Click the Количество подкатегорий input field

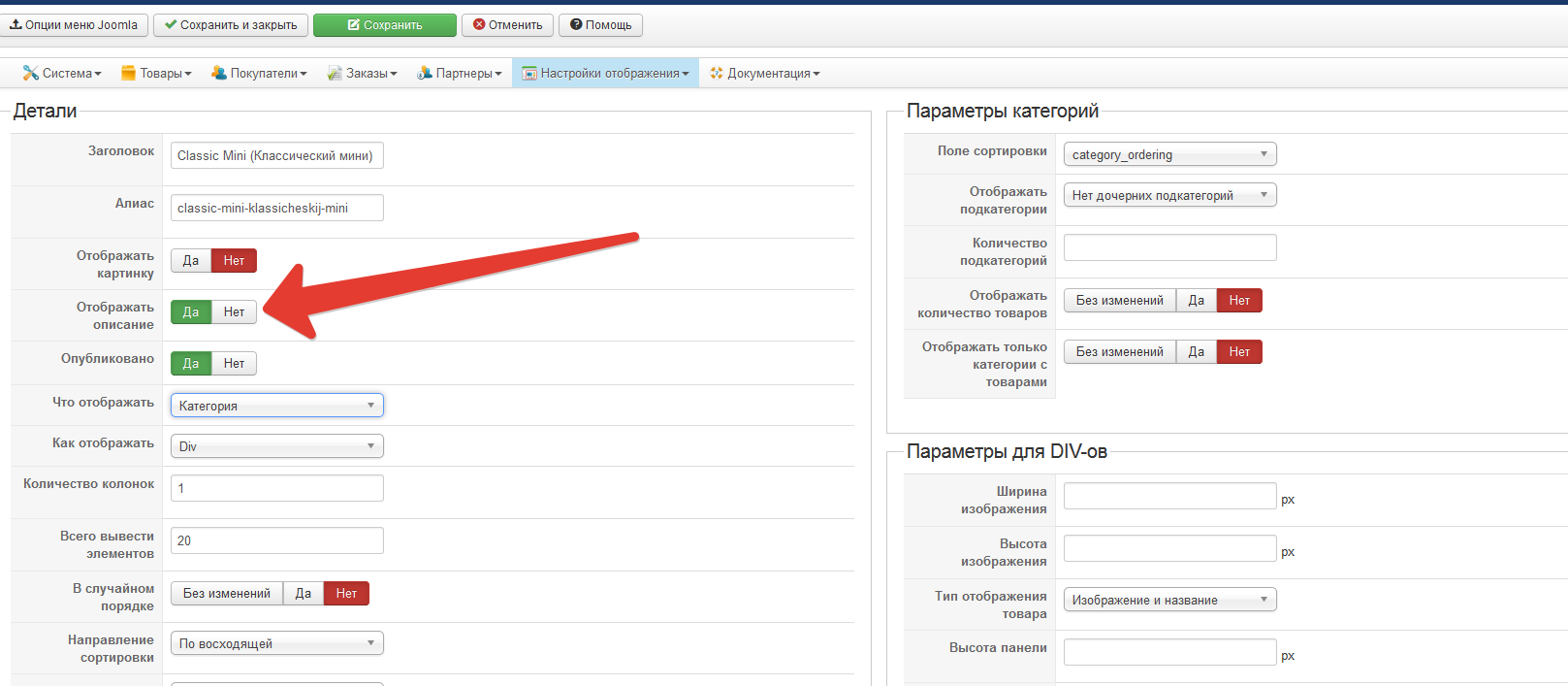pos(1170,247)
